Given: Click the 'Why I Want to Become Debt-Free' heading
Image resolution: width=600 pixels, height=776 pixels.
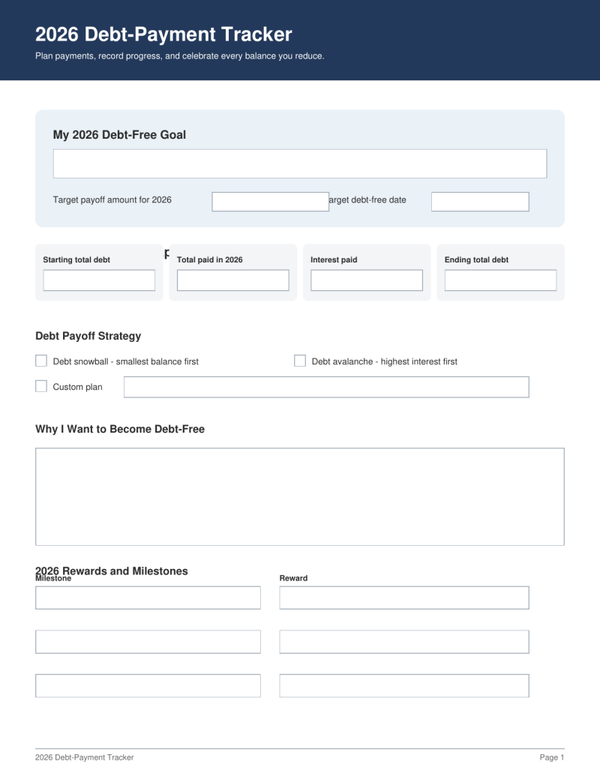Looking at the screenshot, I should tap(120, 429).
